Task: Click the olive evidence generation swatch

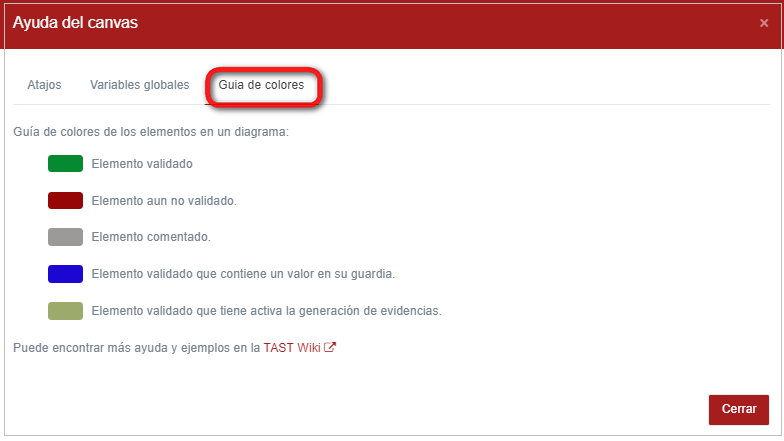Action: 65,311
